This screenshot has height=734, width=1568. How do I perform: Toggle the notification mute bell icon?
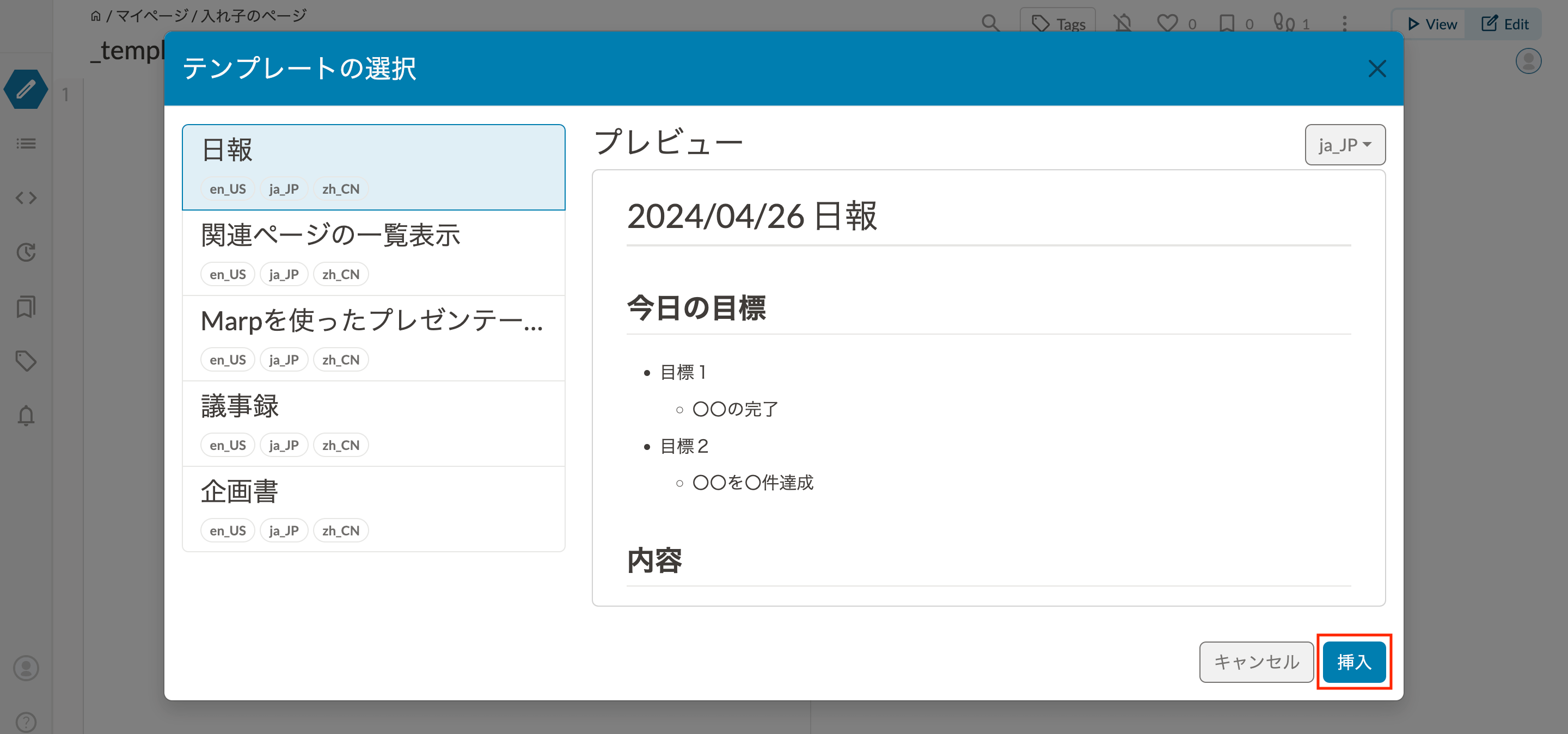(x=1123, y=23)
